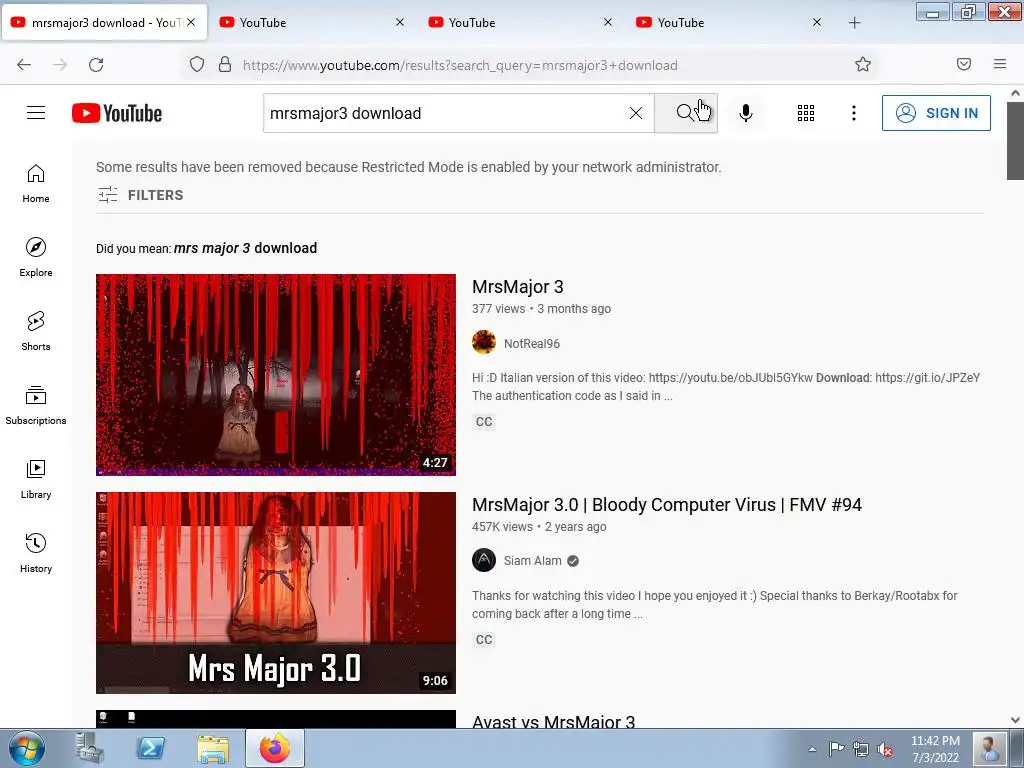Open Server Manager from the taskbar
Image resolution: width=1024 pixels, height=768 pixels.
88,748
